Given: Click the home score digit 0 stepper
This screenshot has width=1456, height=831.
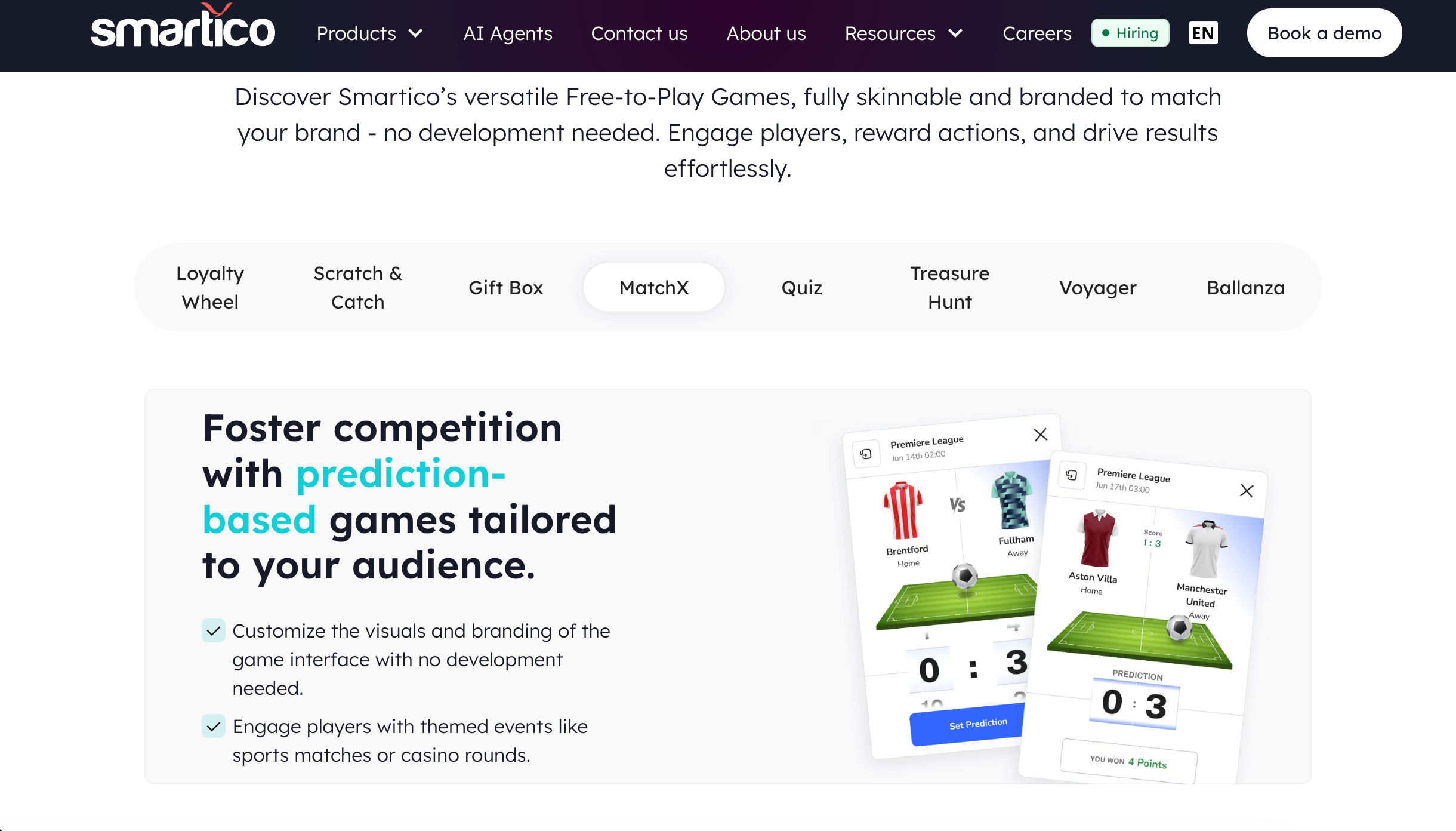Looking at the screenshot, I should point(929,670).
